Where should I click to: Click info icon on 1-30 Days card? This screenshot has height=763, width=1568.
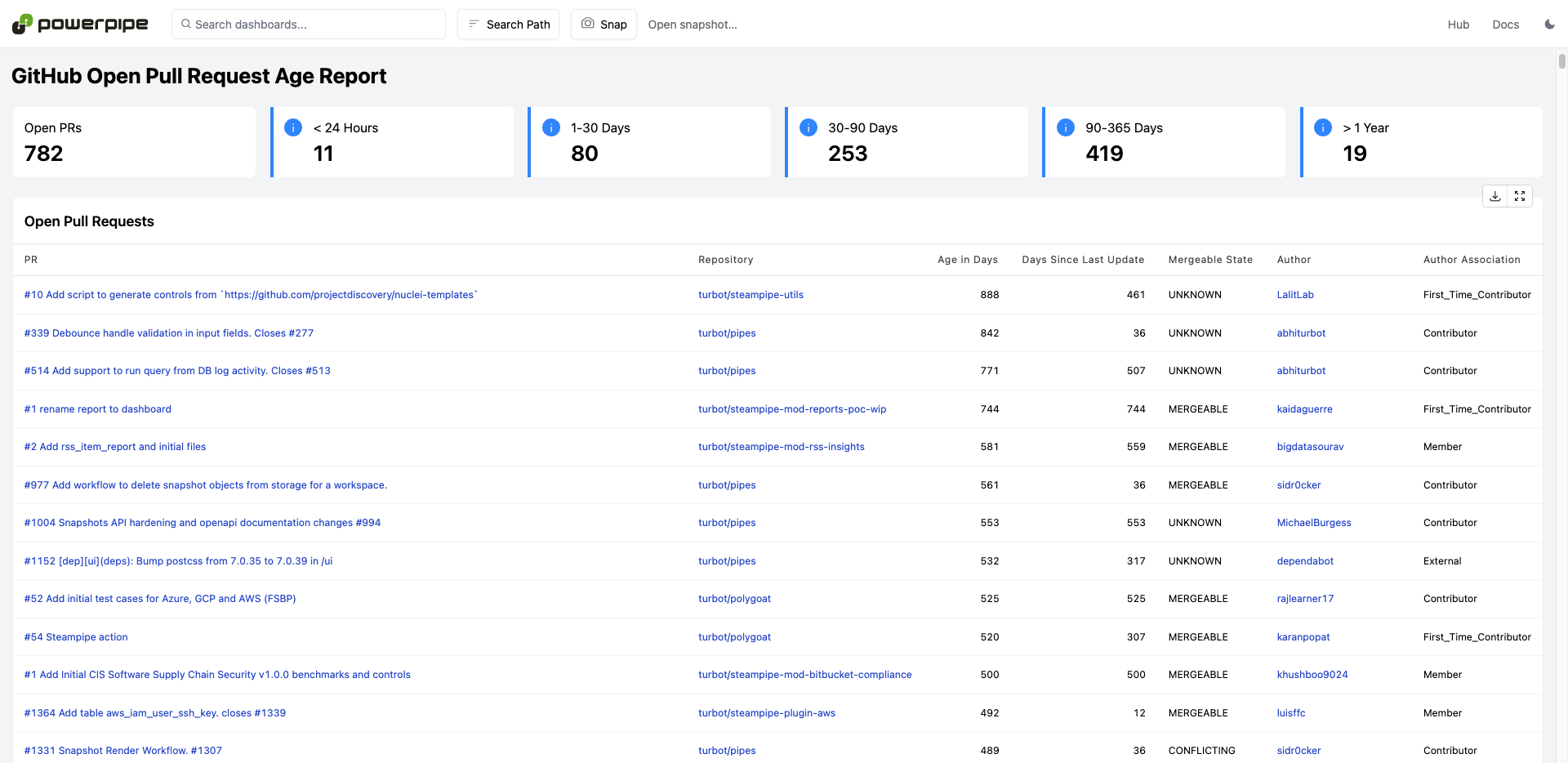point(551,127)
